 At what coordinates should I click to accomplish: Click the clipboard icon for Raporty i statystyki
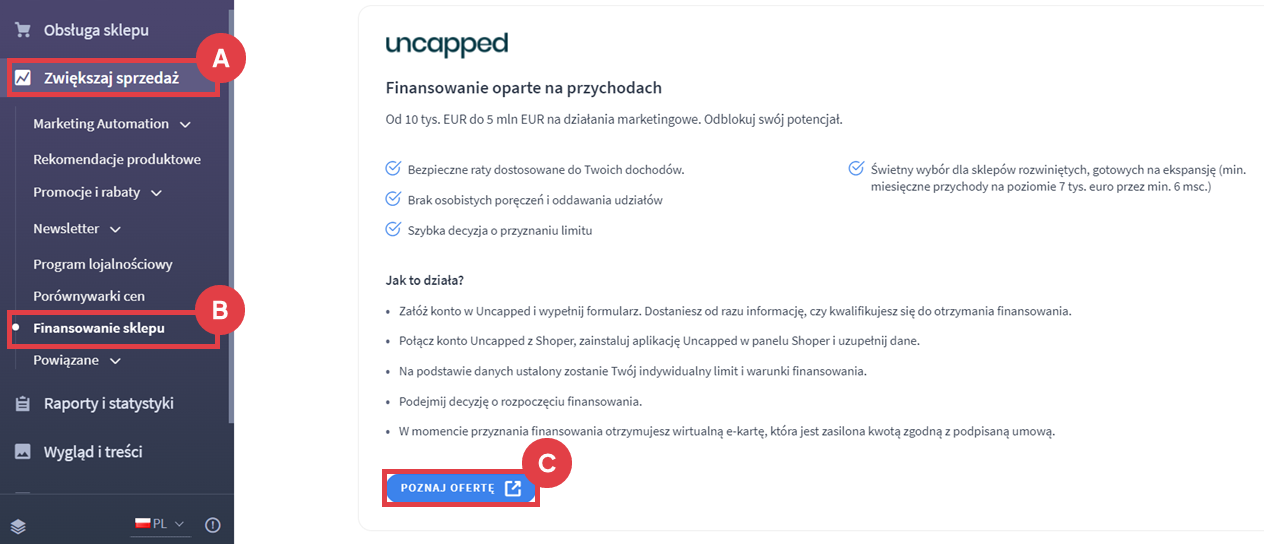(23, 404)
